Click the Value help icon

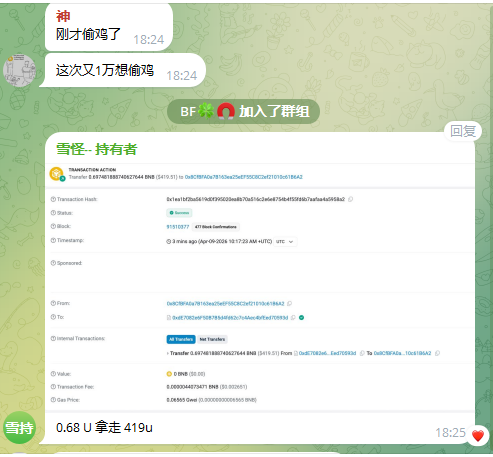click(53, 374)
